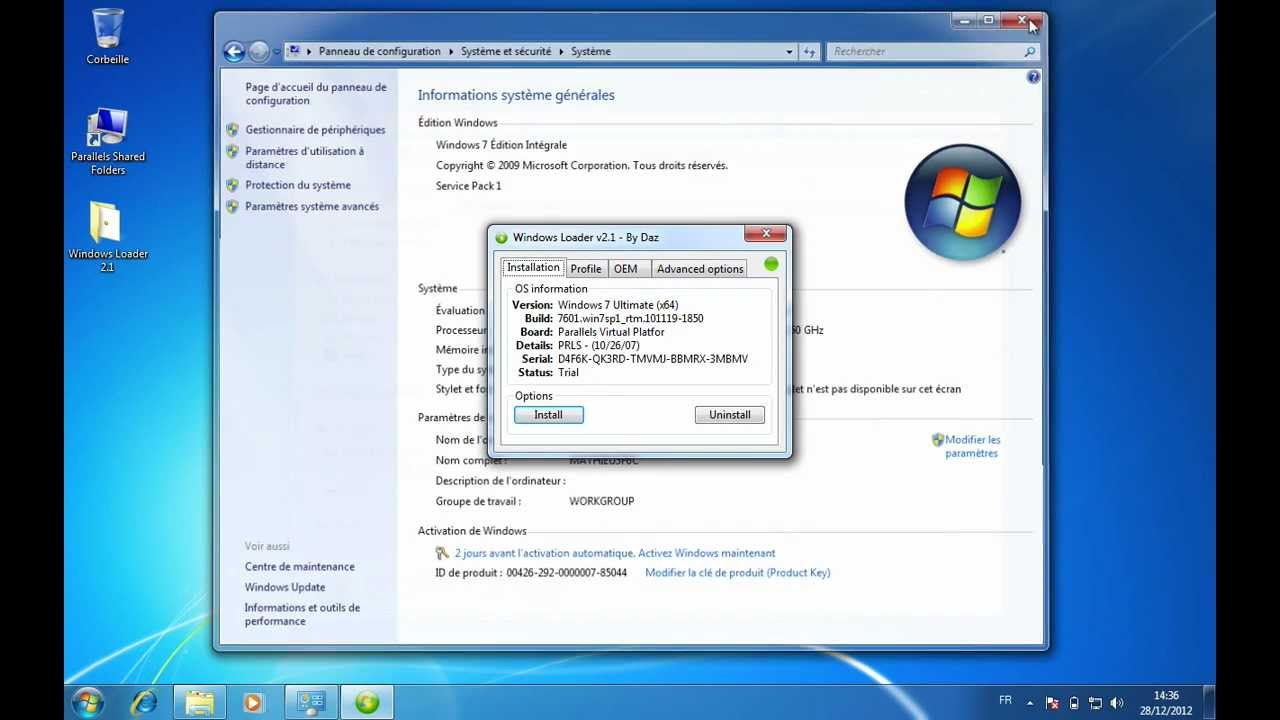Go back in the Control Panel window
Viewport: 1280px width, 720px height.
point(234,52)
